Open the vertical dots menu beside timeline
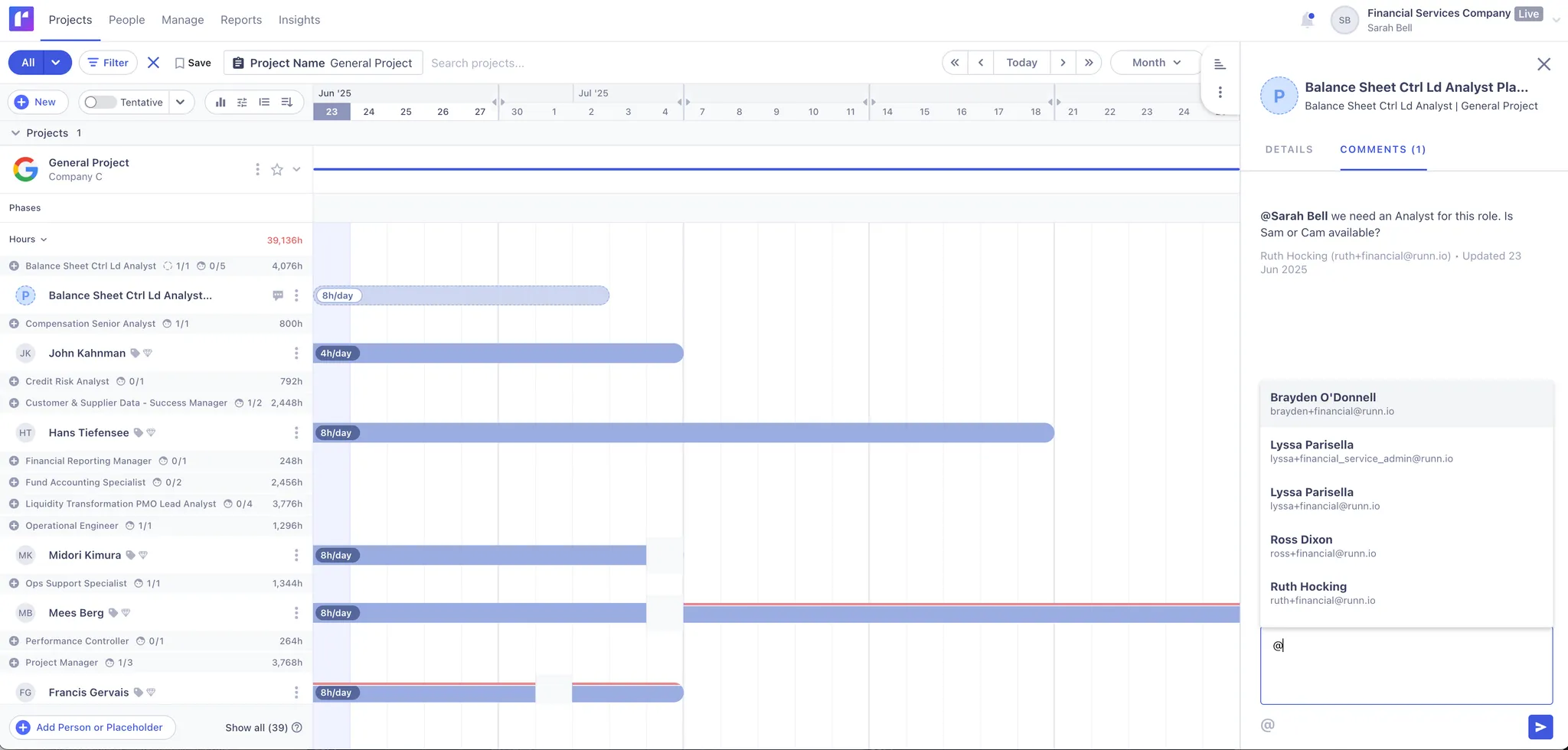The height and width of the screenshot is (750, 1568). (1220, 93)
